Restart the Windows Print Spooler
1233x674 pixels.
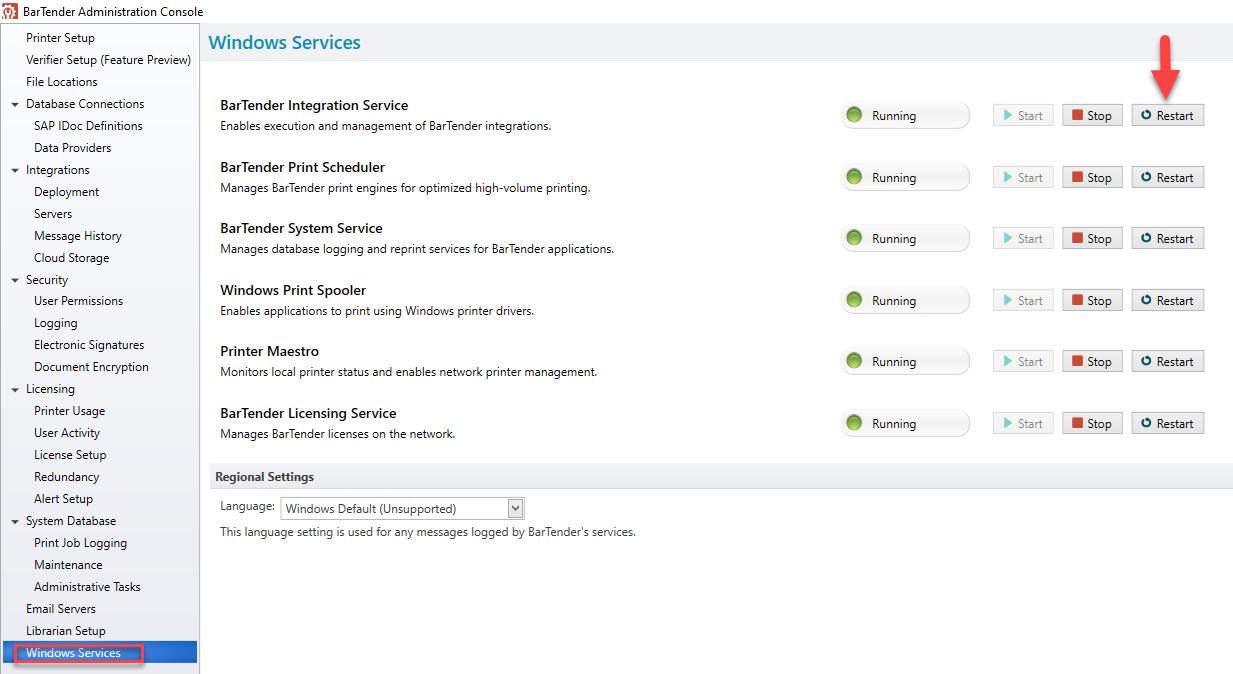(1167, 301)
